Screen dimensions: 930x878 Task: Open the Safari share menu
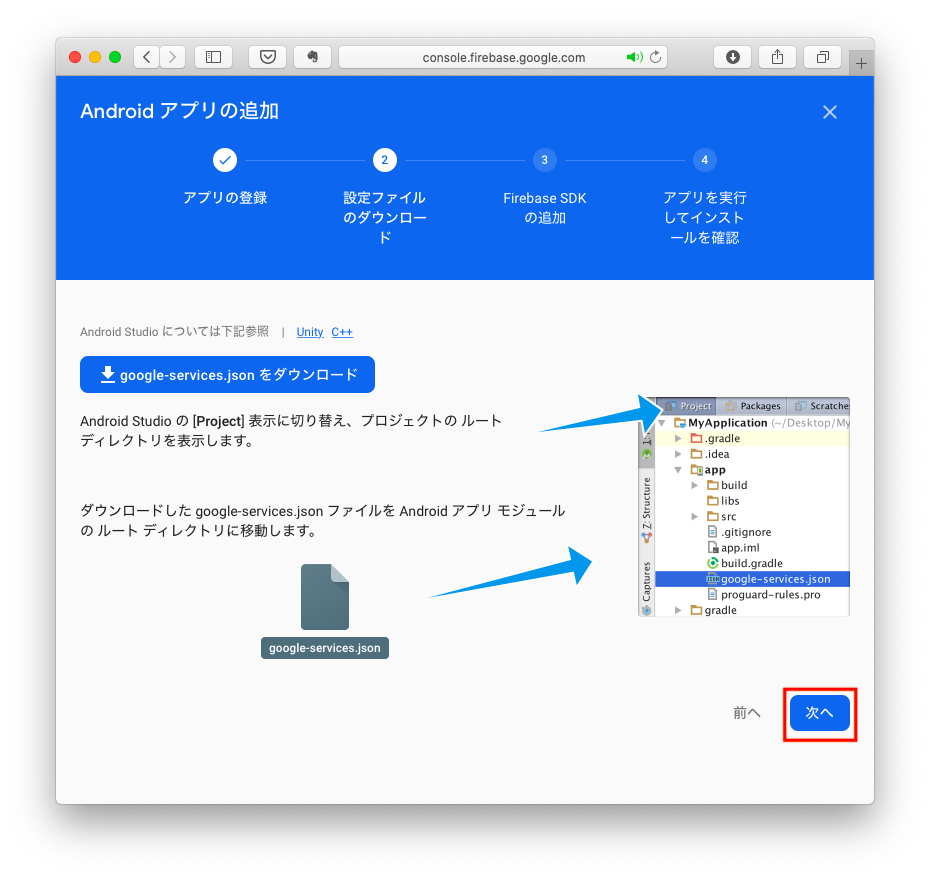click(778, 57)
